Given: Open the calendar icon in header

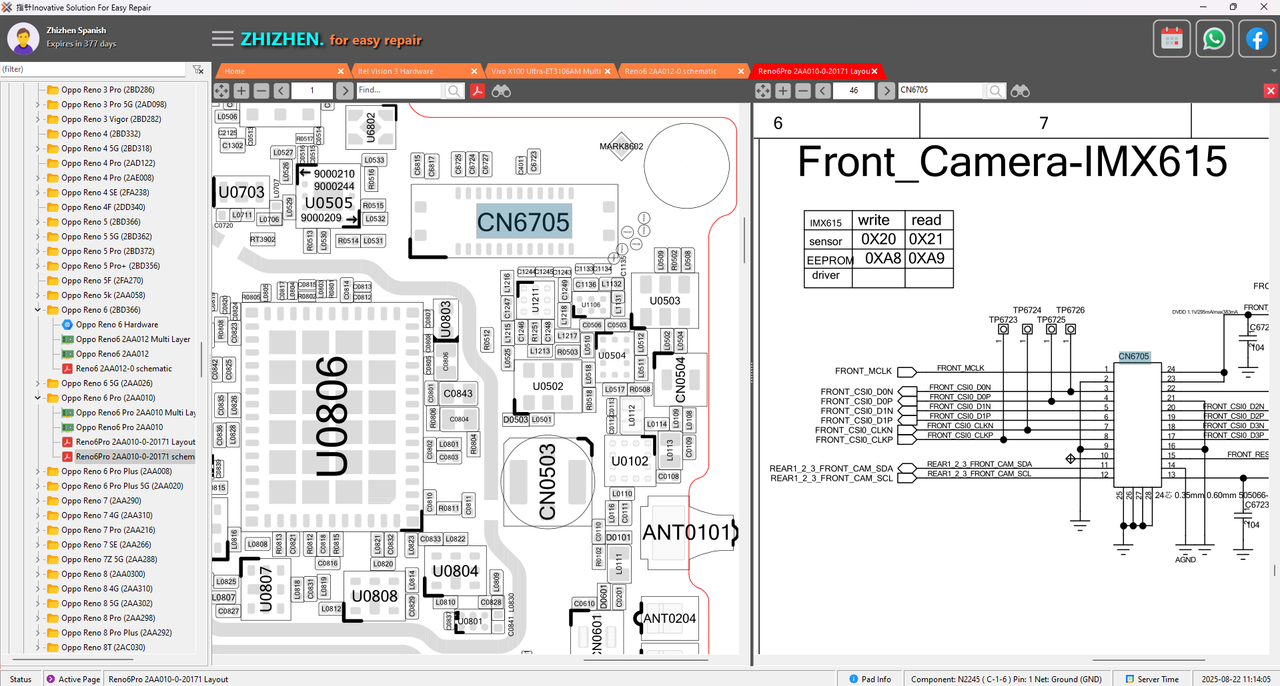Looking at the screenshot, I should (1172, 39).
